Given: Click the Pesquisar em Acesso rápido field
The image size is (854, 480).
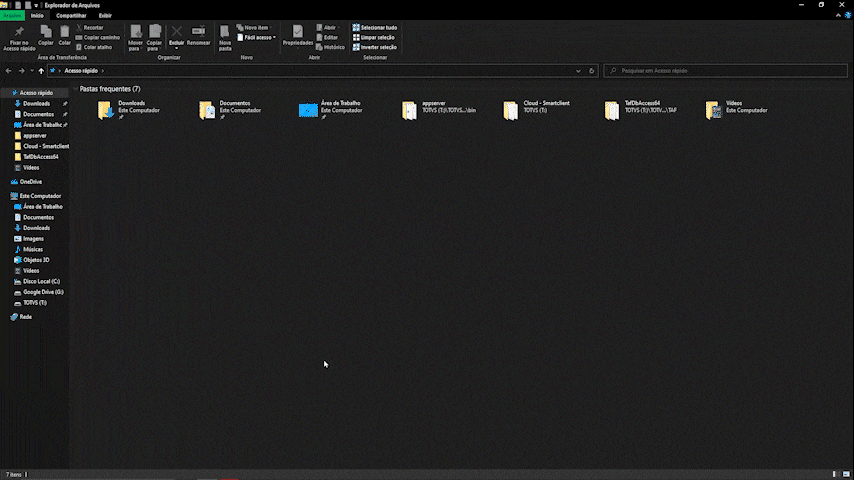Looking at the screenshot, I should [725, 71].
